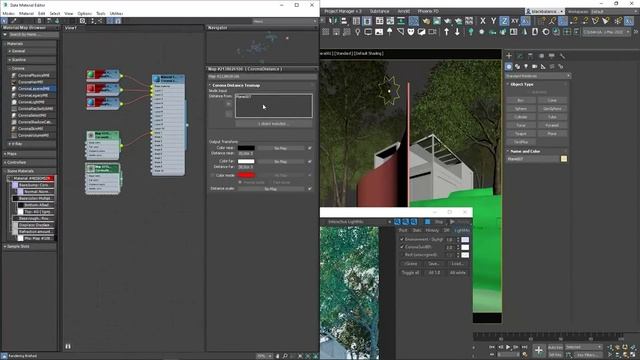Toggle CoronaSun001 light checkbox in LightMix
Viewport: 640px width, 360px height.
point(402,247)
